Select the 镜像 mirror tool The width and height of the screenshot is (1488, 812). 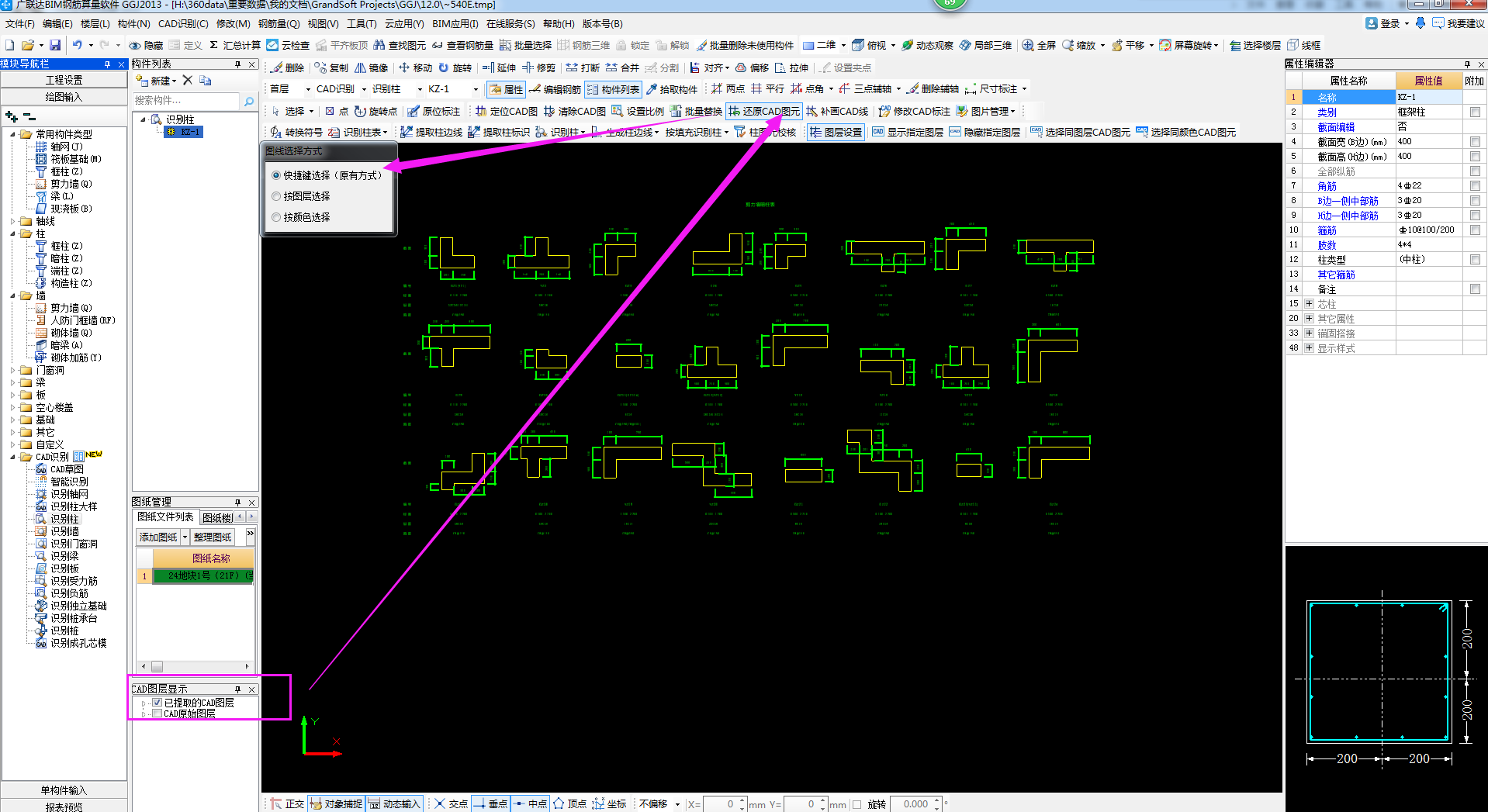pos(371,67)
